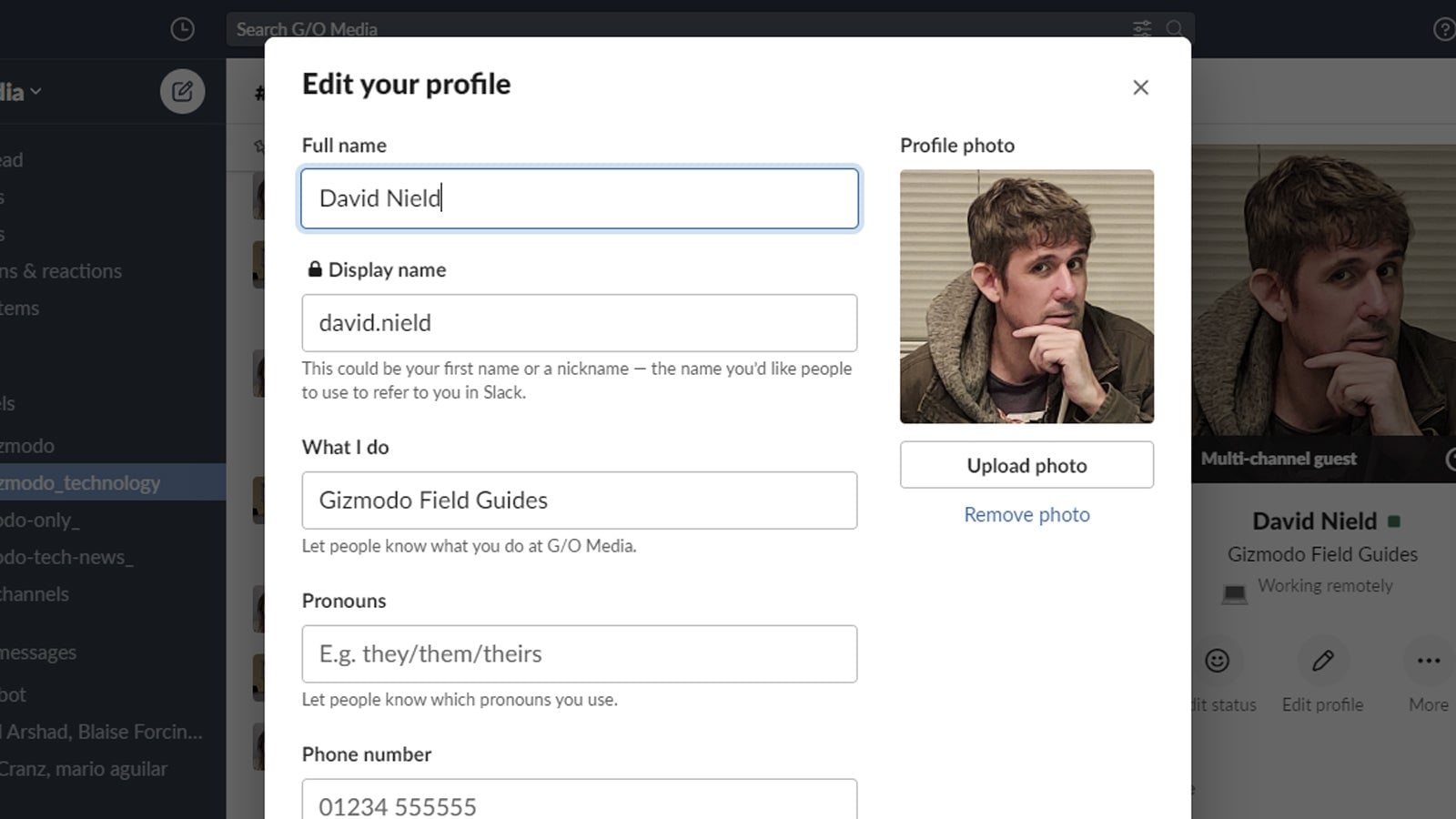The height and width of the screenshot is (819, 1456).
Task: Click the profile photo thumbnail
Action: click(1026, 296)
